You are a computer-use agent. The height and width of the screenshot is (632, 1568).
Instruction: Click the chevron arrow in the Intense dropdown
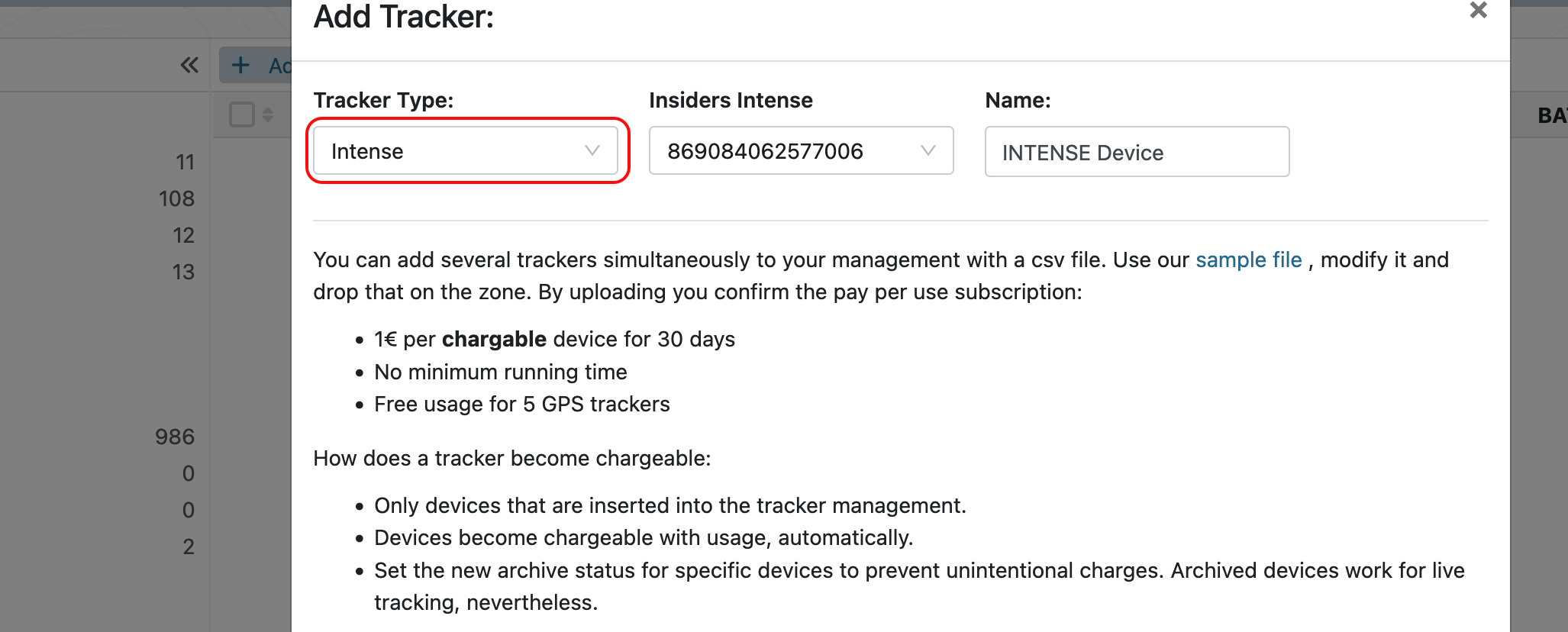592,151
